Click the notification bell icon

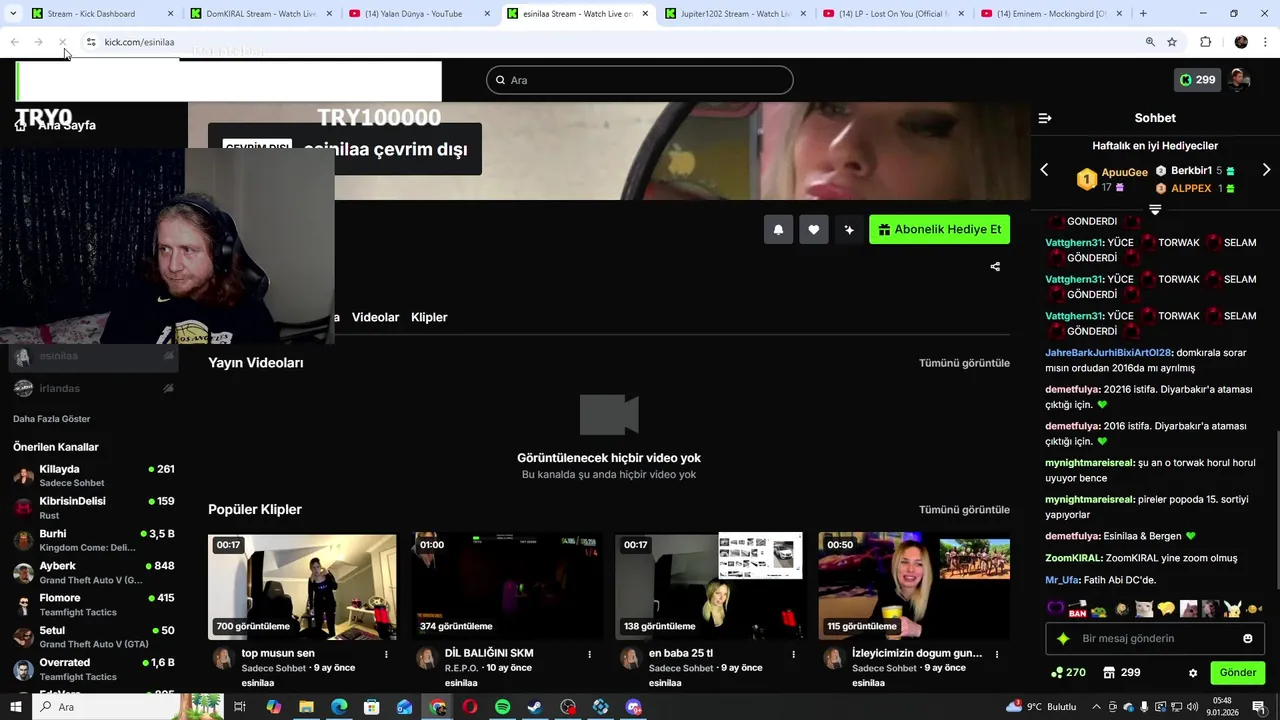778,229
